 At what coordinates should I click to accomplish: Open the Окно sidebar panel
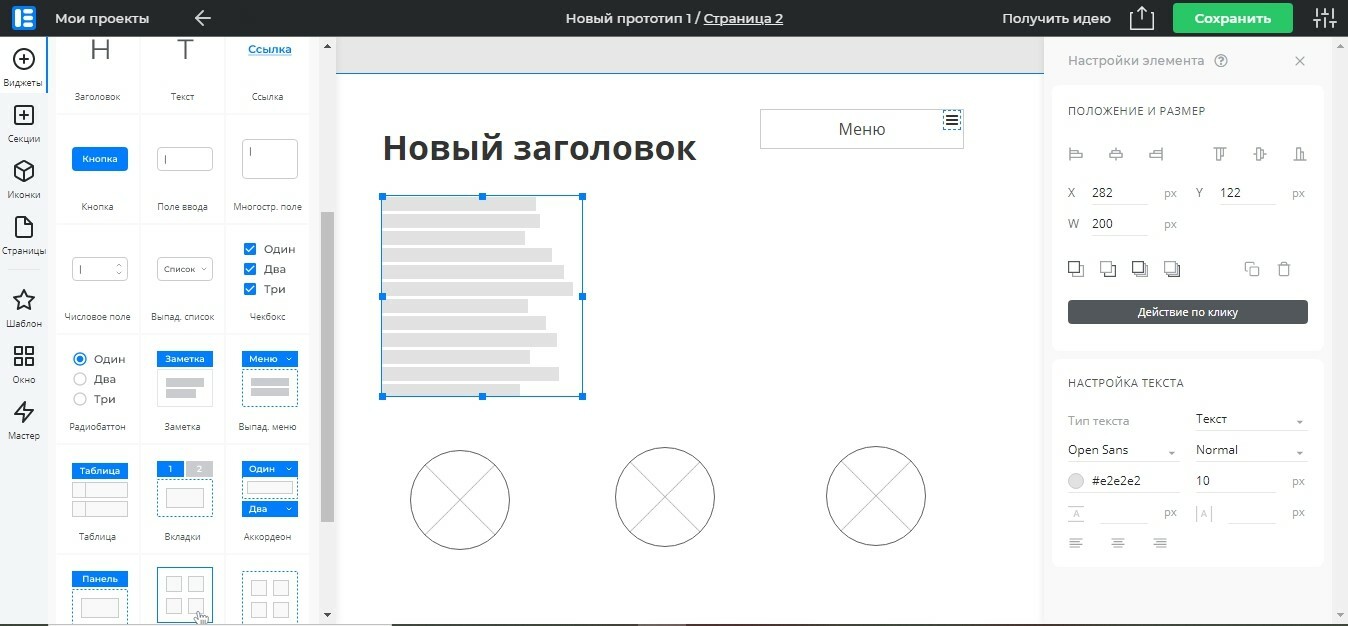click(x=23, y=365)
